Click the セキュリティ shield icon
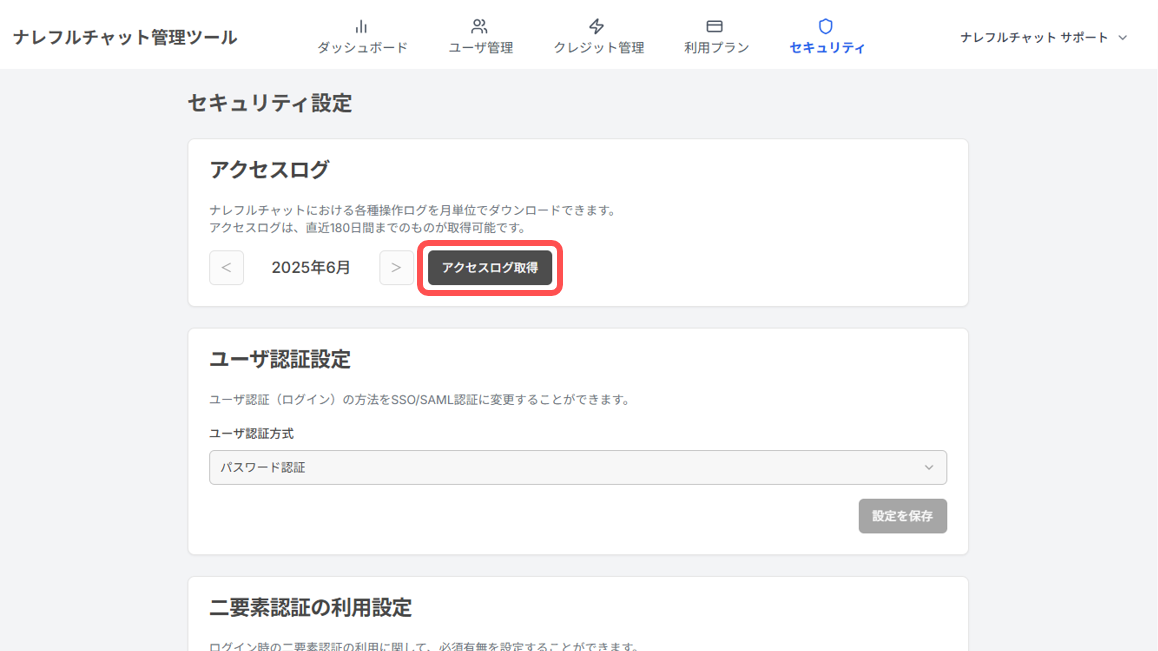Viewport: 1158px width, 651px height. 826,26
